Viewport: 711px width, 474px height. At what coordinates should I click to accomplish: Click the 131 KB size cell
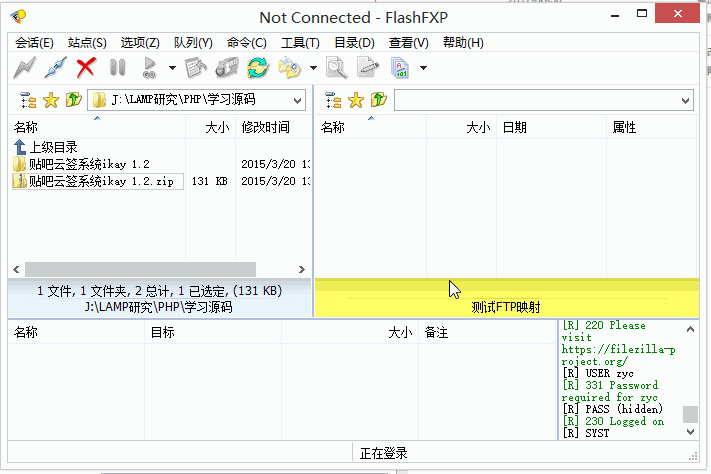click(x=209, y=181)
